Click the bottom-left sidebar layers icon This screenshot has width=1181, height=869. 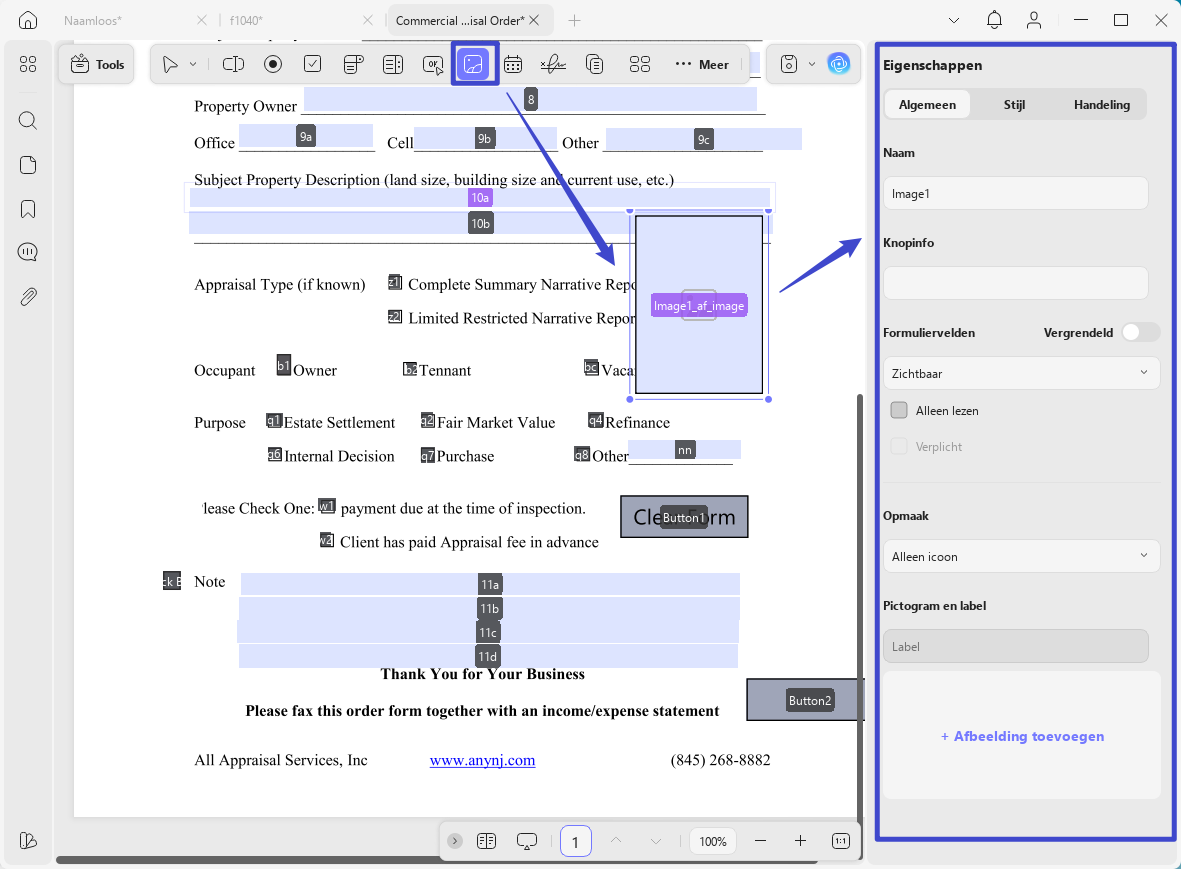tap(28, 840)
